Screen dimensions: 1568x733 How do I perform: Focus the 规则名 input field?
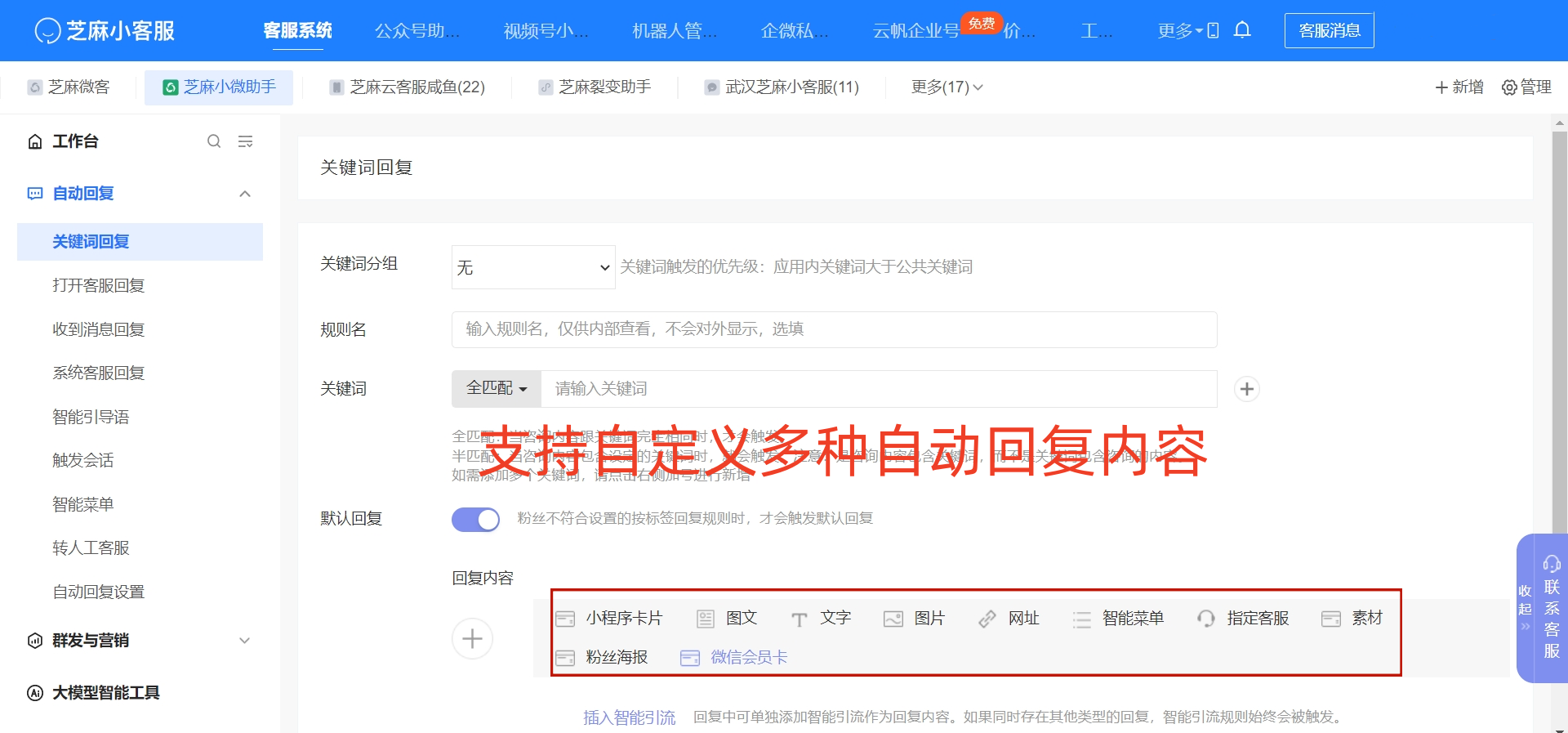[834, 329]
